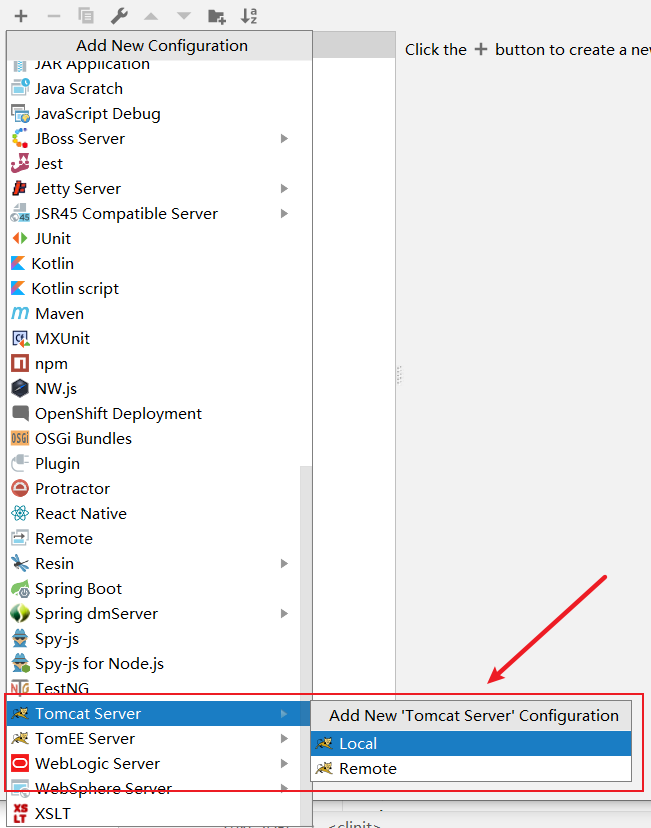The width and height of the screenshot is (651, 828).
Task: Expand the TomEE Server submenu arrow
Action: (284, 738)
